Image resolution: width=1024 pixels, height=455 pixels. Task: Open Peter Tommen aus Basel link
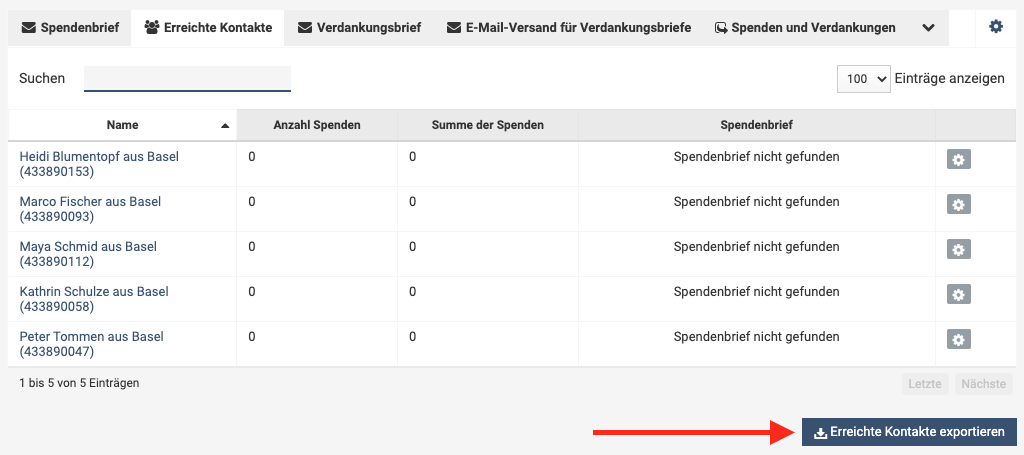(91, 337)
